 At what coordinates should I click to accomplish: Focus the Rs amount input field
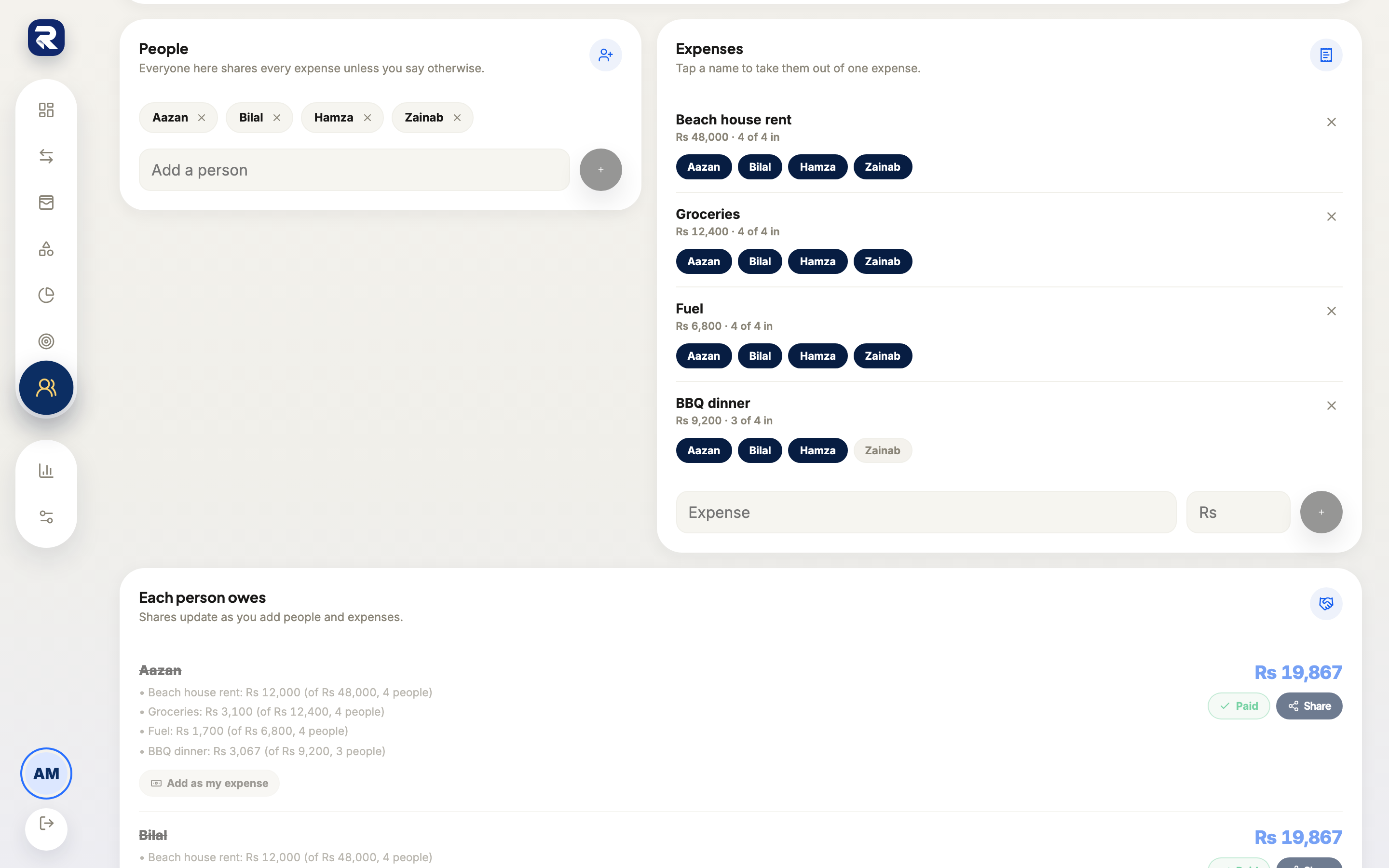coord(1238,512)
